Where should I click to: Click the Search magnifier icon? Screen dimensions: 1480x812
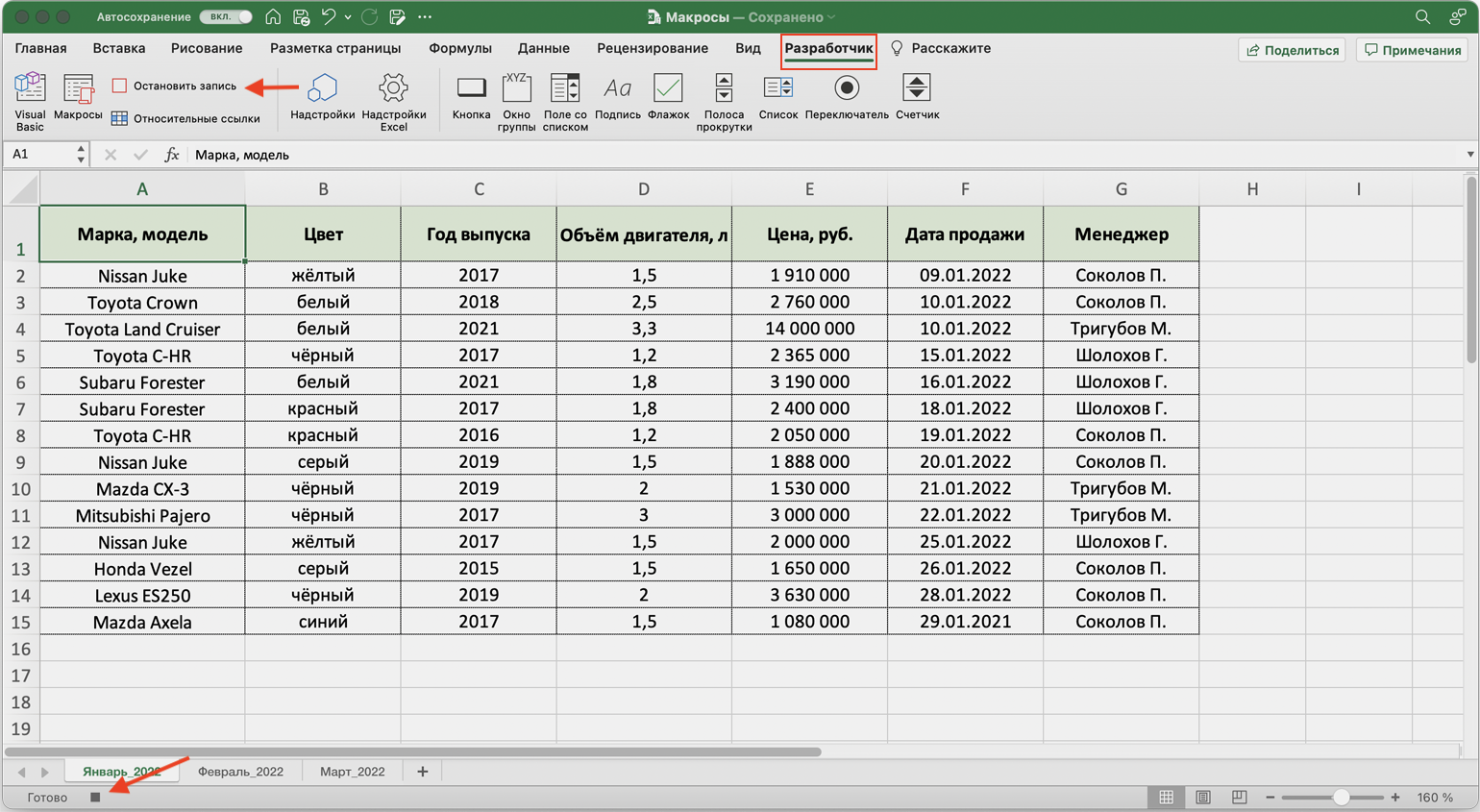click(1422, 17)
